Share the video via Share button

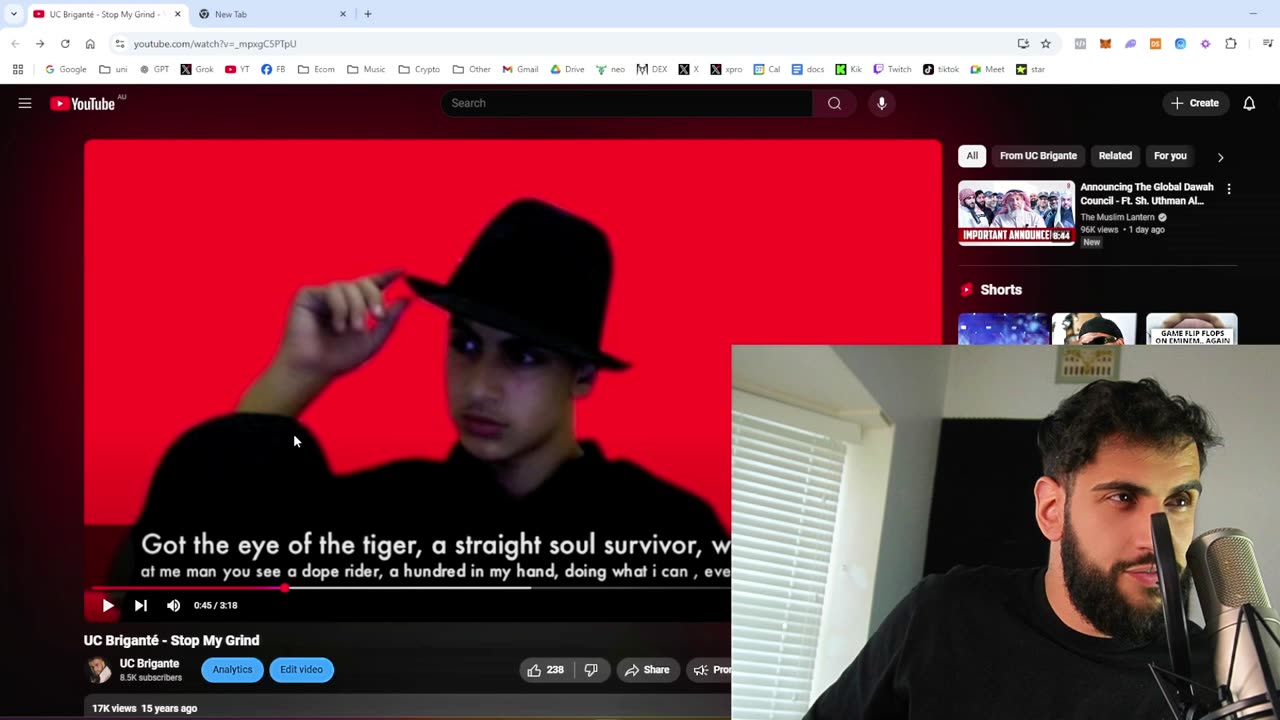coord(647,670)
